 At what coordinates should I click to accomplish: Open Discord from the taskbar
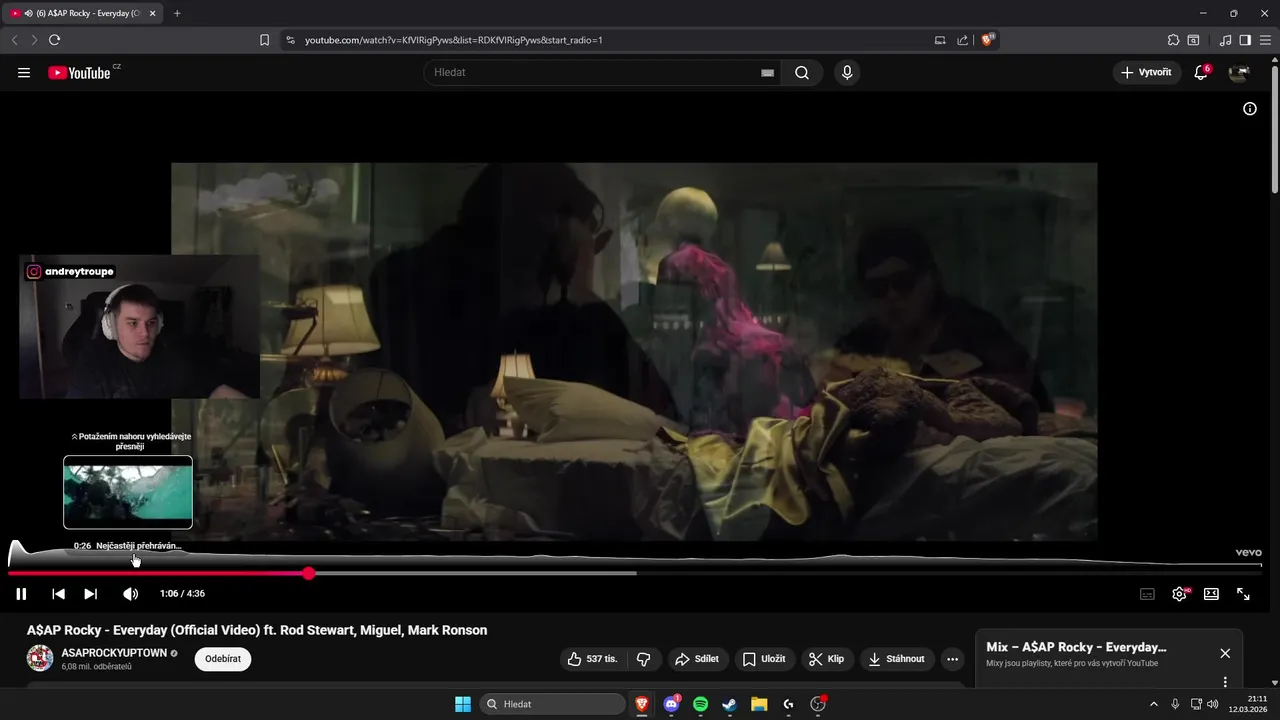pos(672,704)
